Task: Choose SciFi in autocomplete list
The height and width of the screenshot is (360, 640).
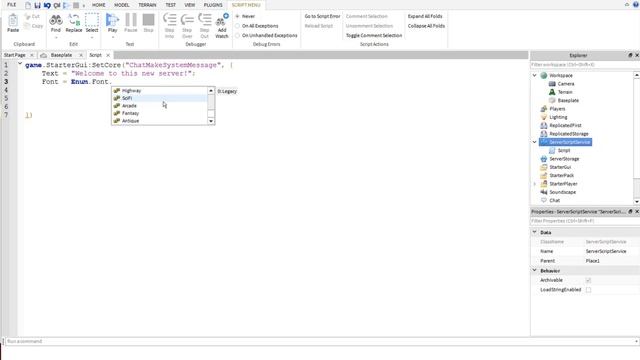Action: click(x=160, y=98)
